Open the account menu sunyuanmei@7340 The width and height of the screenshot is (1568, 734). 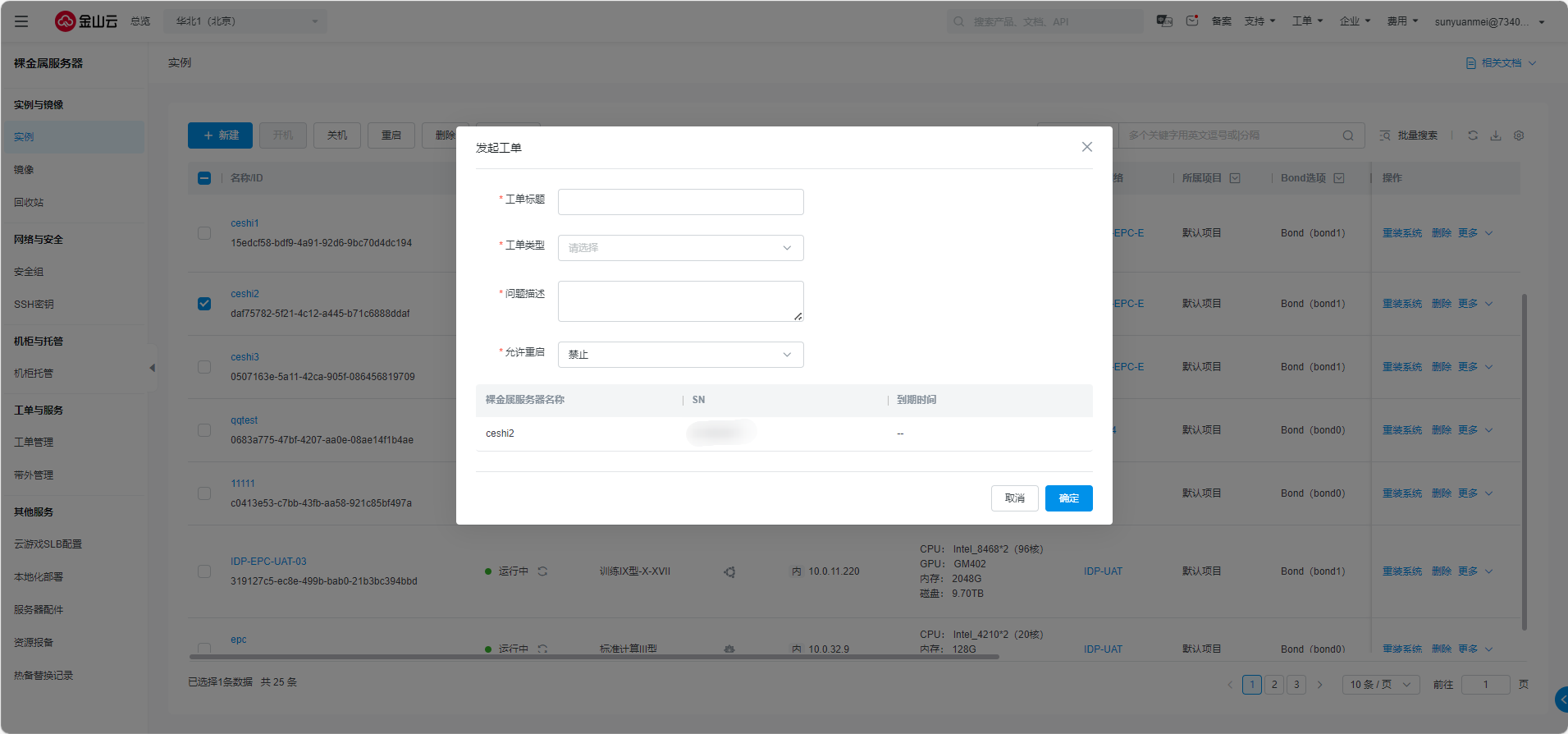1489,22
